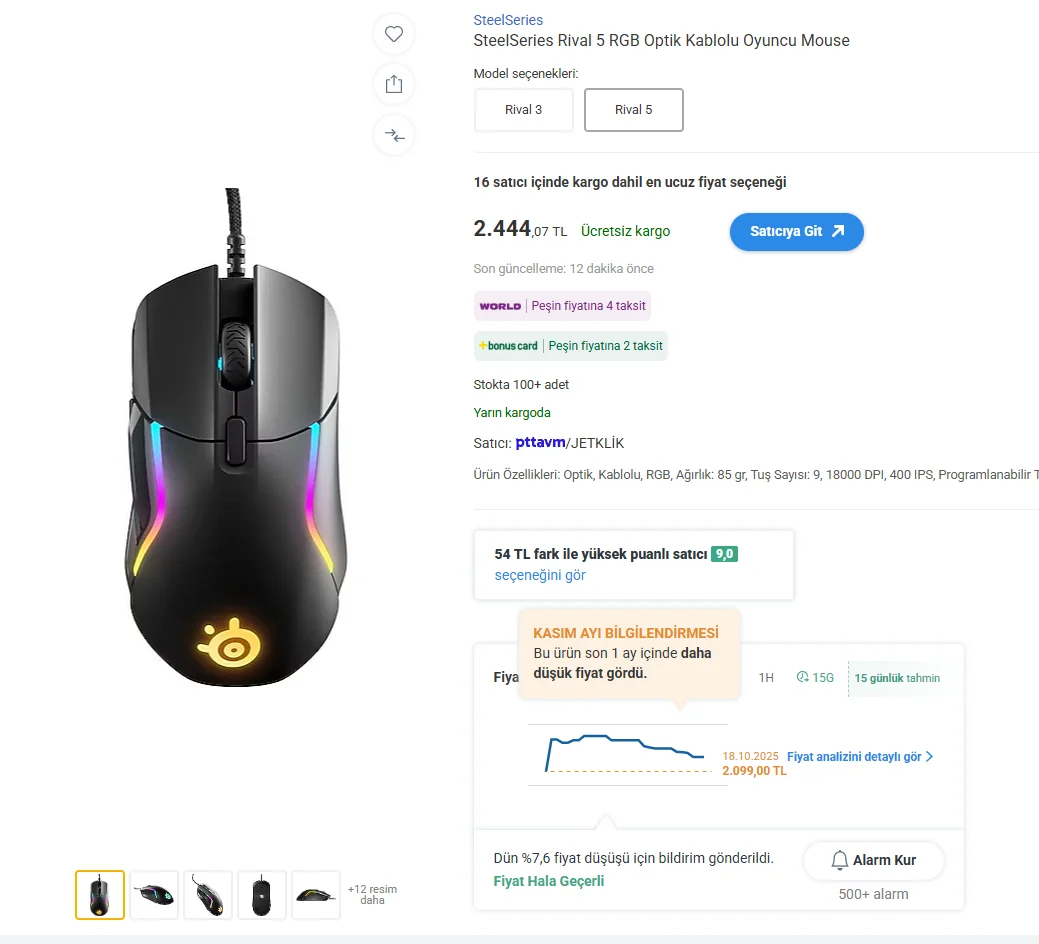Open product comparison arrows icon
Image resolution: width=1039 pixels, height=944 pixels.
394,135
